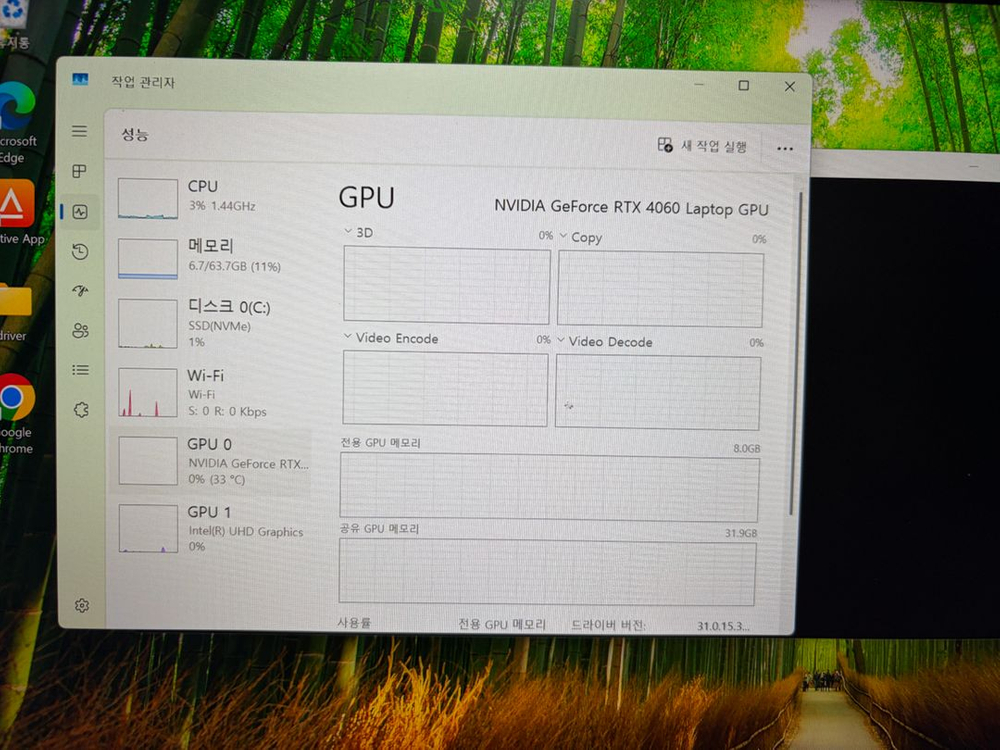
Task: Open the Users page icon
Action: [81, 330]
